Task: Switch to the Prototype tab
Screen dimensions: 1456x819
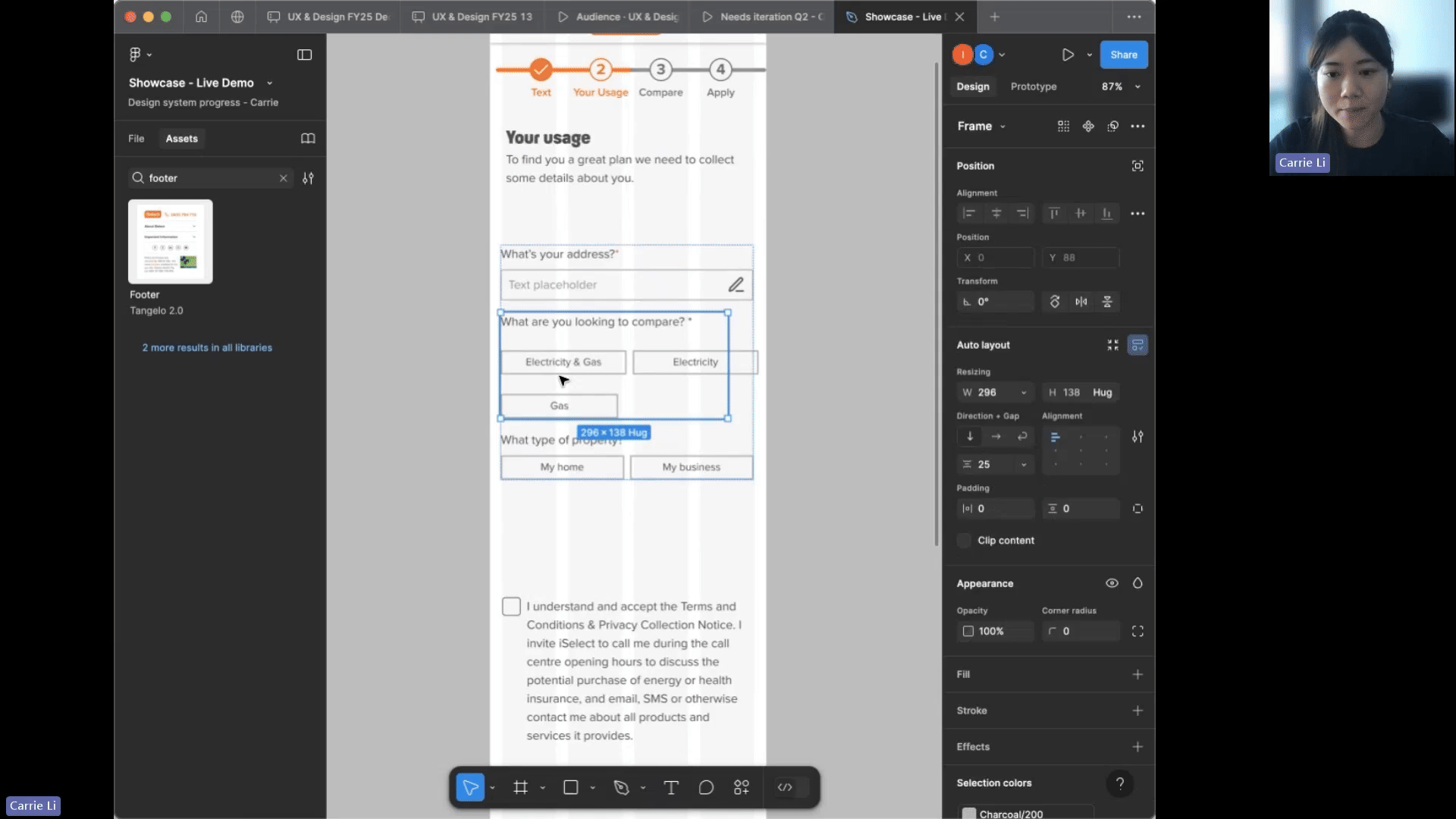Action: (x=1033, y=86)
